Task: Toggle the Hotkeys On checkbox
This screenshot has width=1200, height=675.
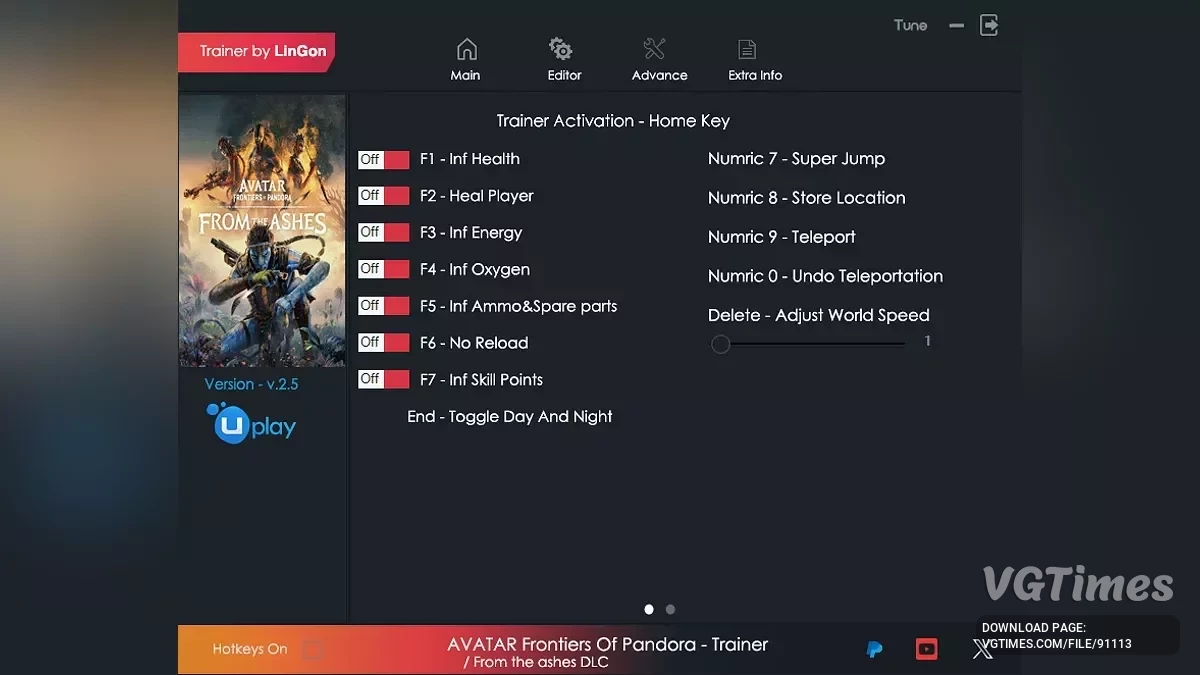Action: click(x=313, y=650)
